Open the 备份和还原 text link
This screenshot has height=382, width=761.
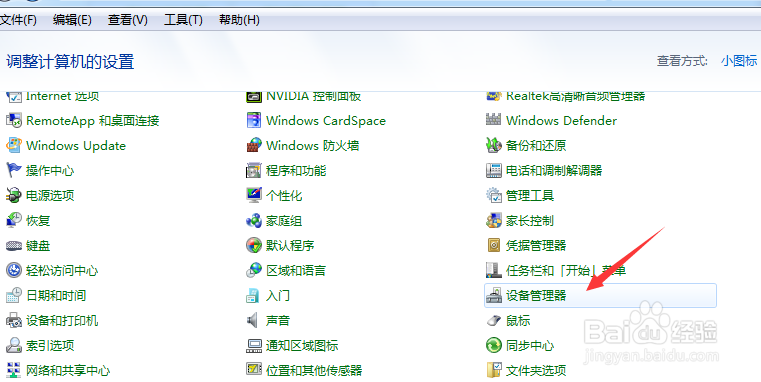(x=536, y=146)
